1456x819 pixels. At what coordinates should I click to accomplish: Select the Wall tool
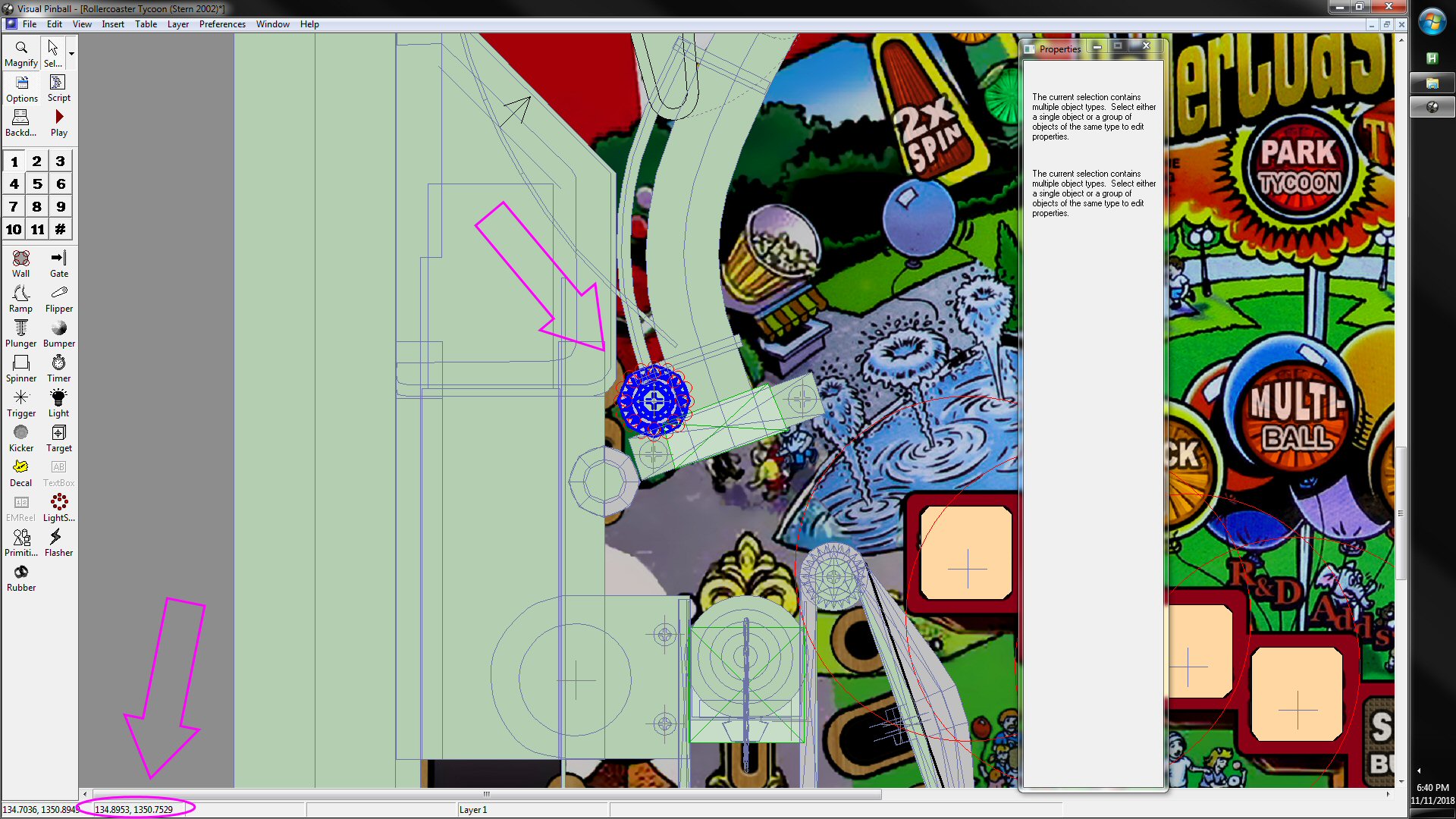coord(20,264)
